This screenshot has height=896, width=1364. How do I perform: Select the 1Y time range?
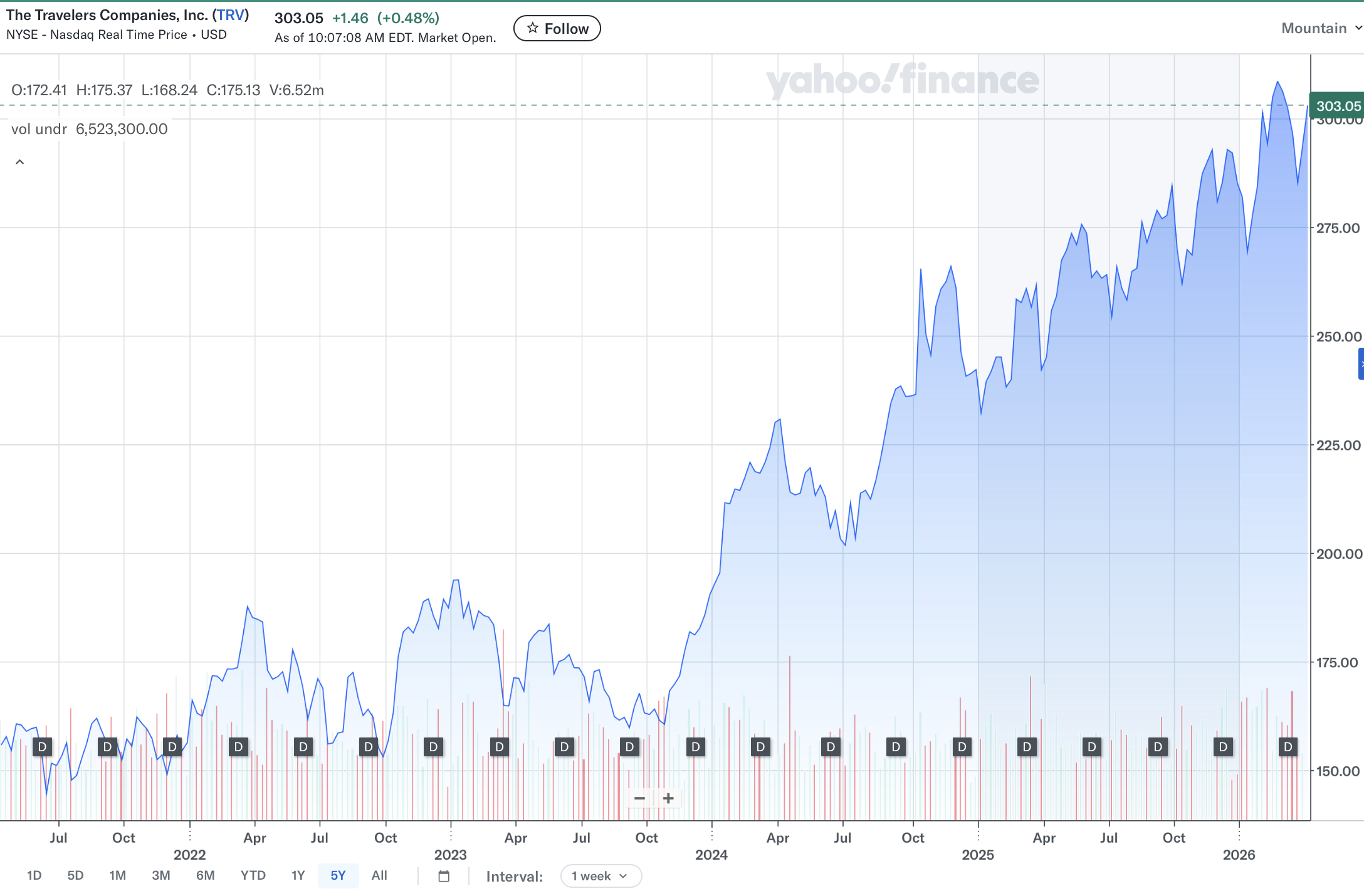298,875
